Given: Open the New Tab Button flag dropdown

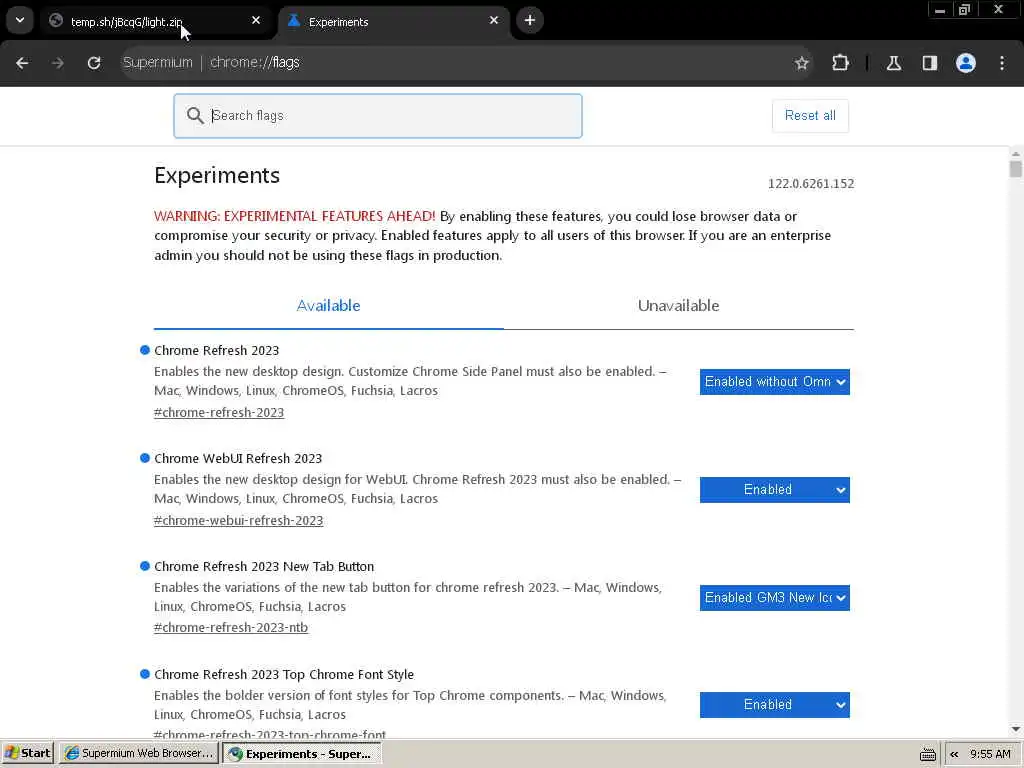Looking at the screenshot, I should coord(775,598).
